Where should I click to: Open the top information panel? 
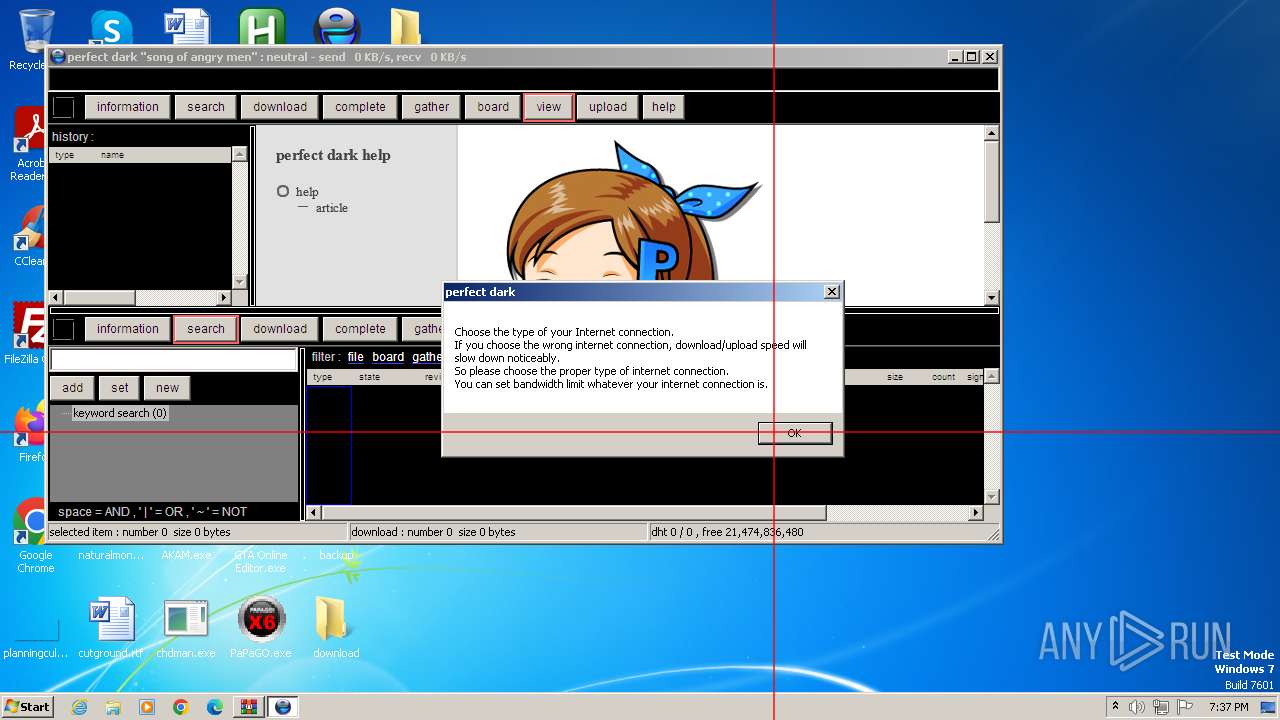pos(127,107)
